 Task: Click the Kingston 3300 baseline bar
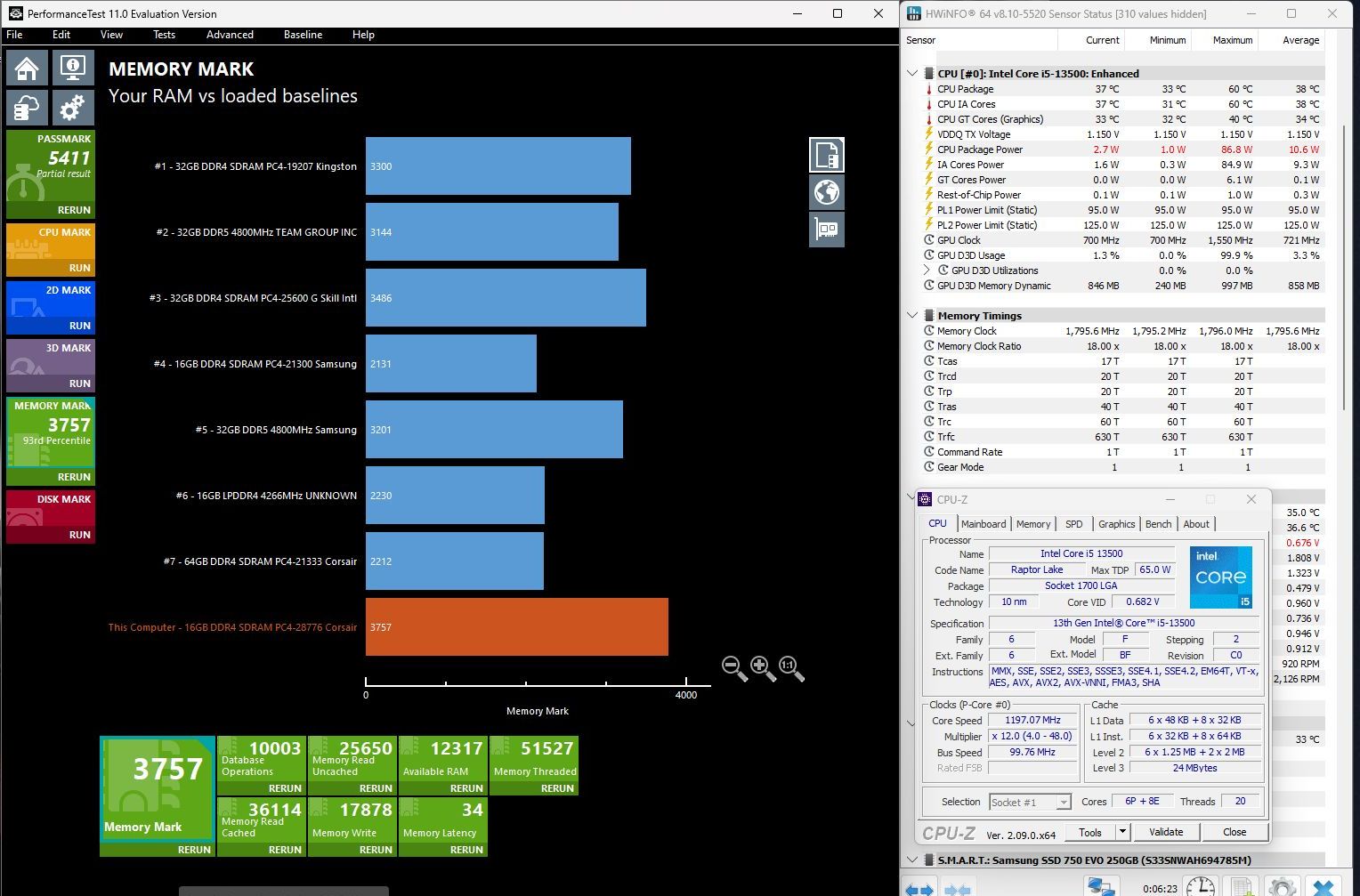point(498,166)
